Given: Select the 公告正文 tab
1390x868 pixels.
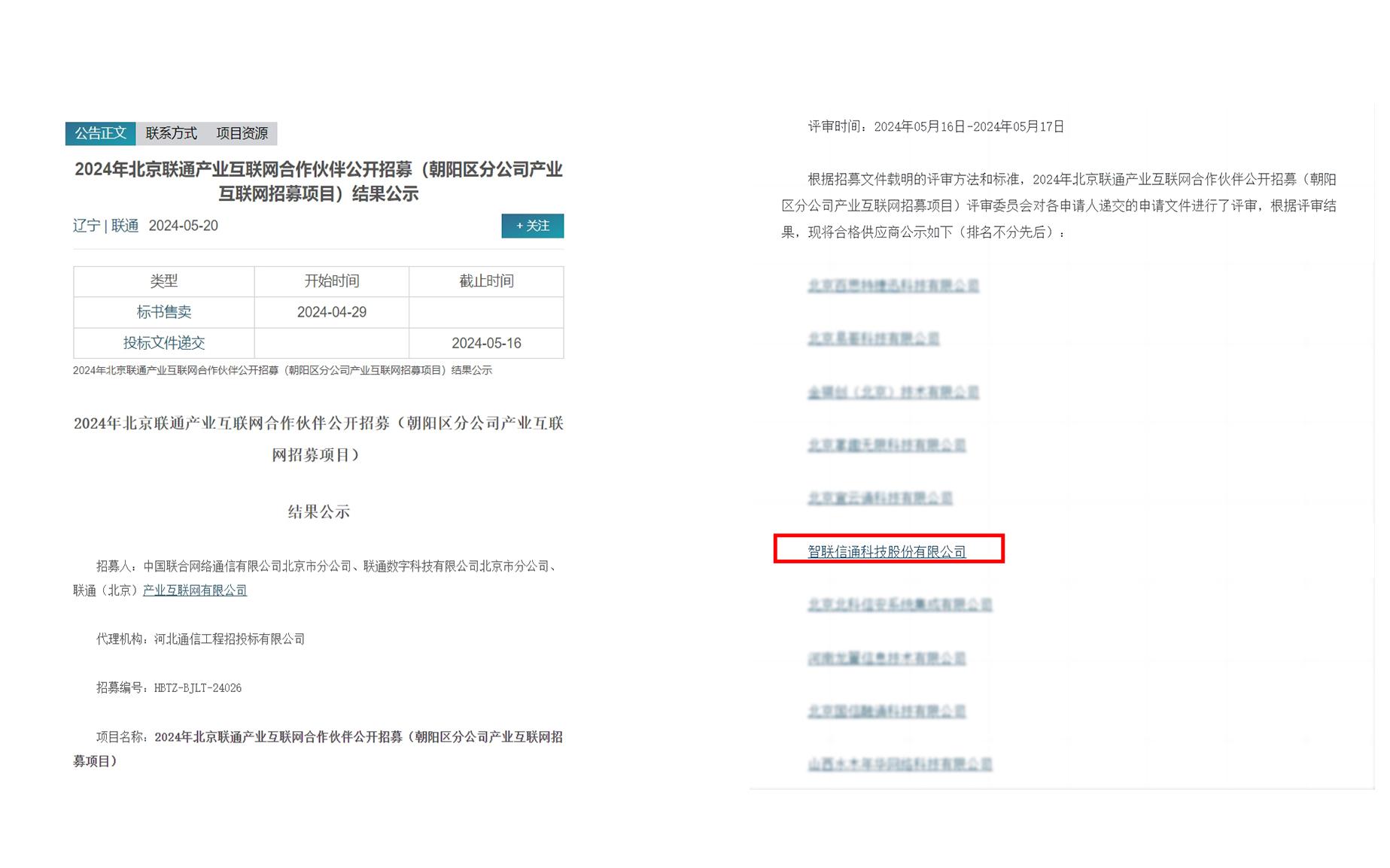Looking at the screenshot, I should point(100,133).
